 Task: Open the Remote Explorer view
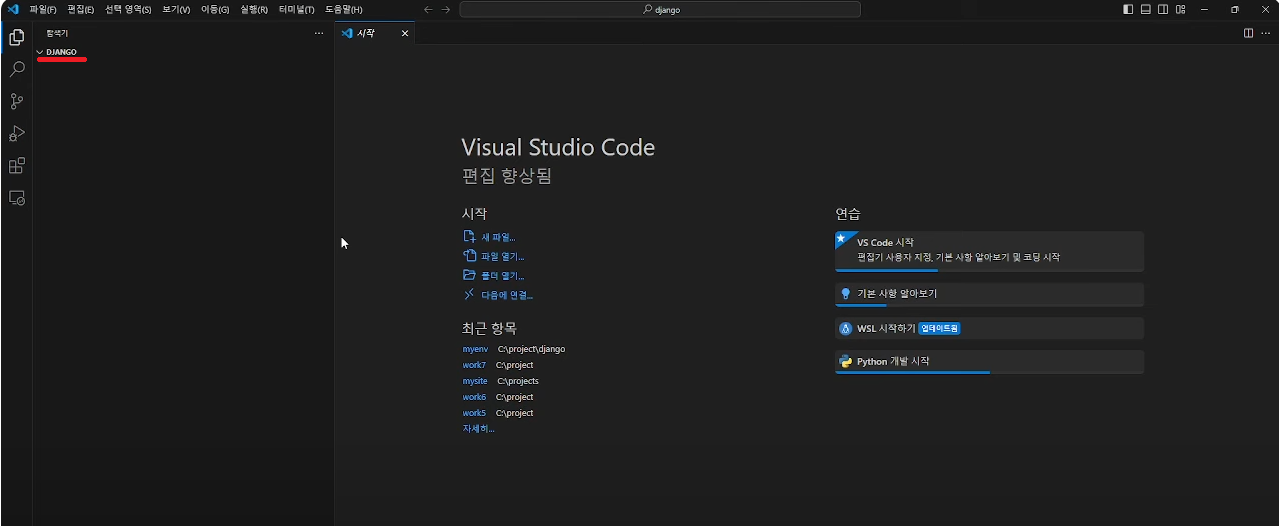16,198
